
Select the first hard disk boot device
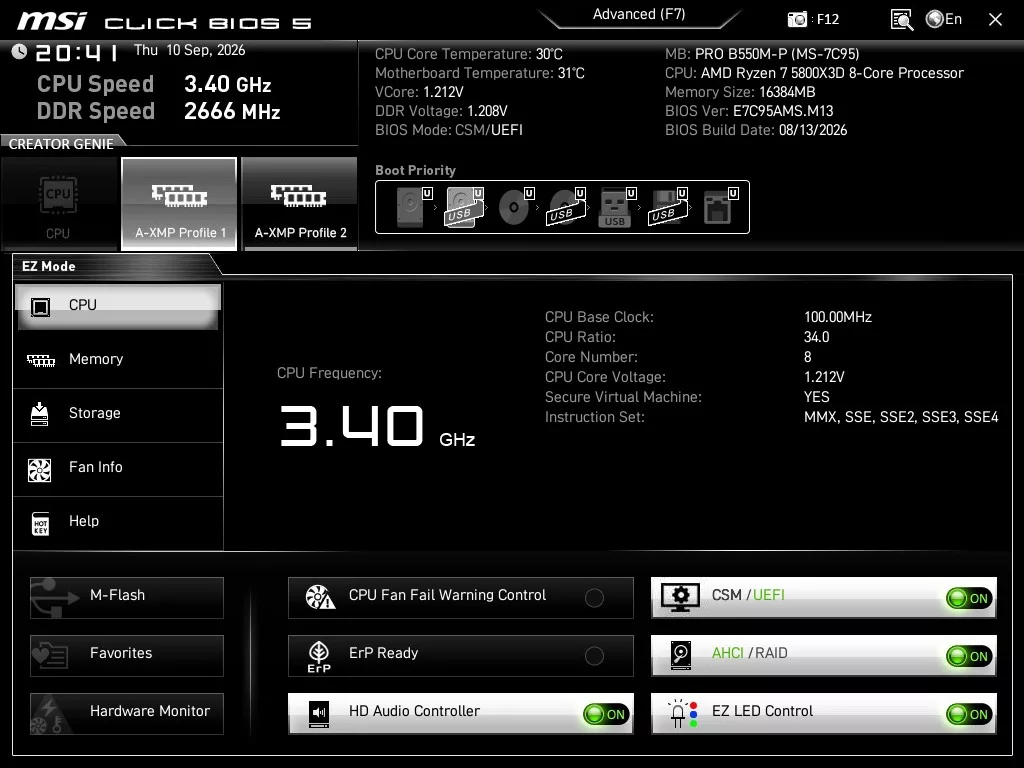(414, 206)
